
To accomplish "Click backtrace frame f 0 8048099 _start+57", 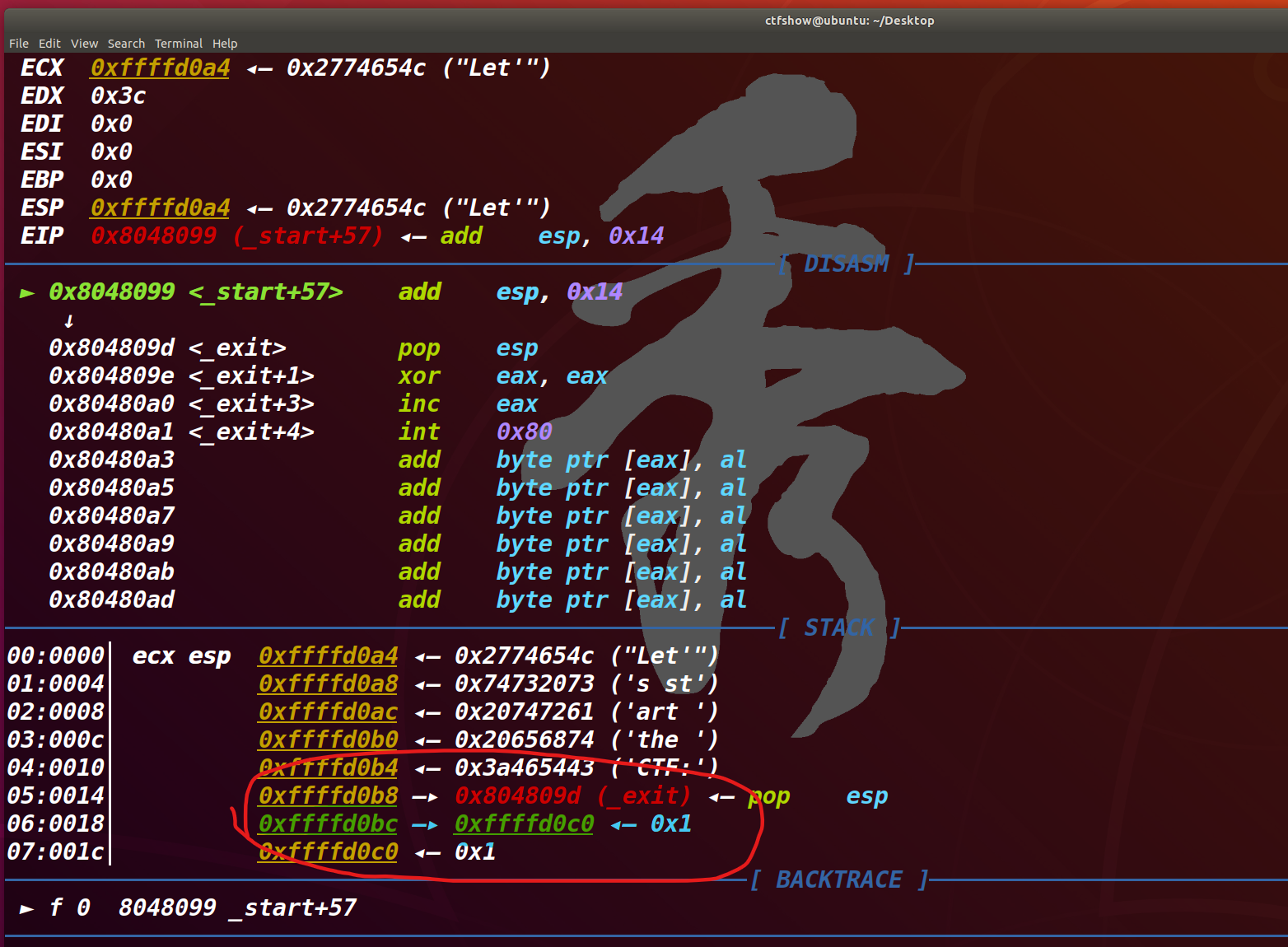I will click(203, 907).
